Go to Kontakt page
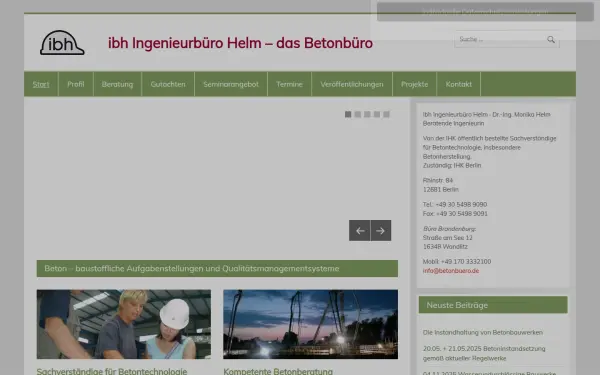Image resolution: width=600 pixels, height=375 pixels. (458, 84)
